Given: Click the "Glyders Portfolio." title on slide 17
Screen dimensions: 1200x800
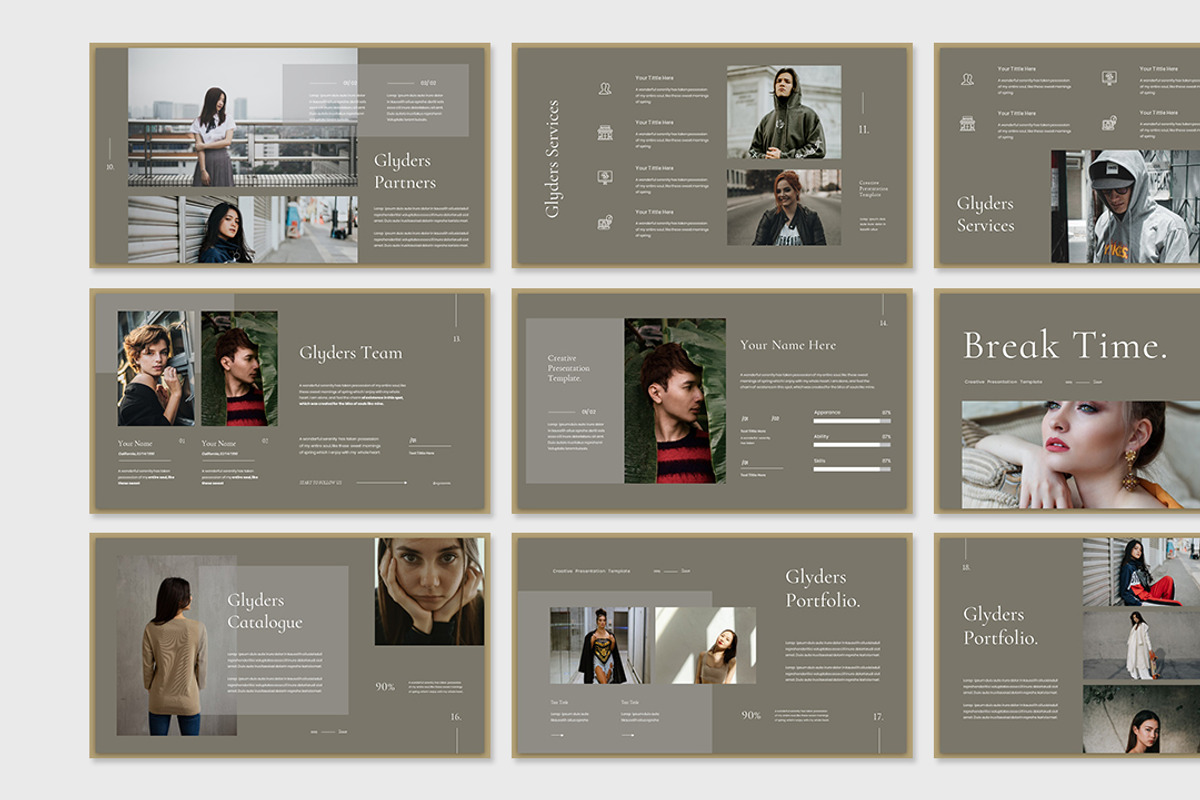Looking at the screenshot, I should click(x=823, y=588).
